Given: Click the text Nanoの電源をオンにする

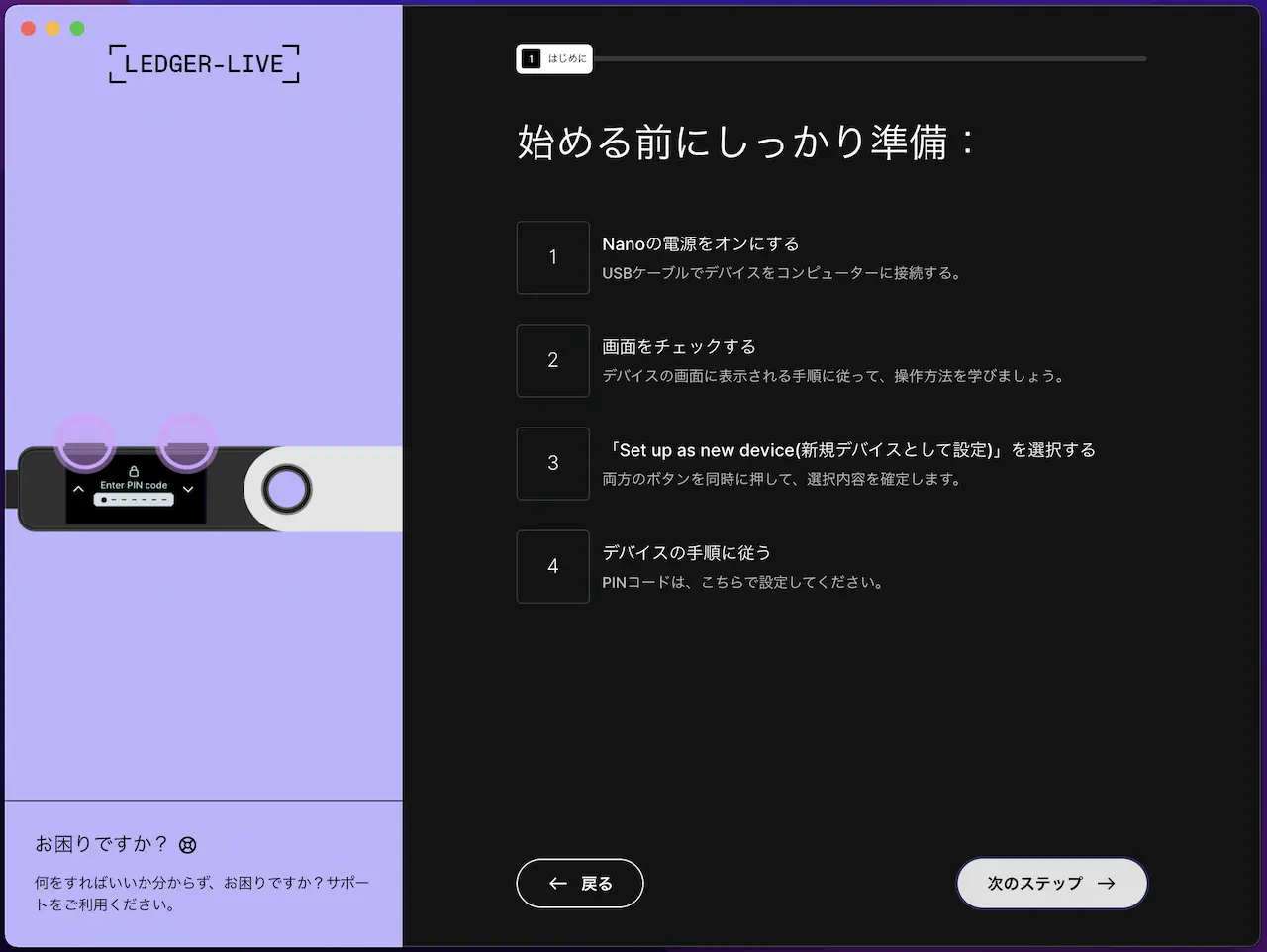Looking at the screenshot, I should pos(701,243).
